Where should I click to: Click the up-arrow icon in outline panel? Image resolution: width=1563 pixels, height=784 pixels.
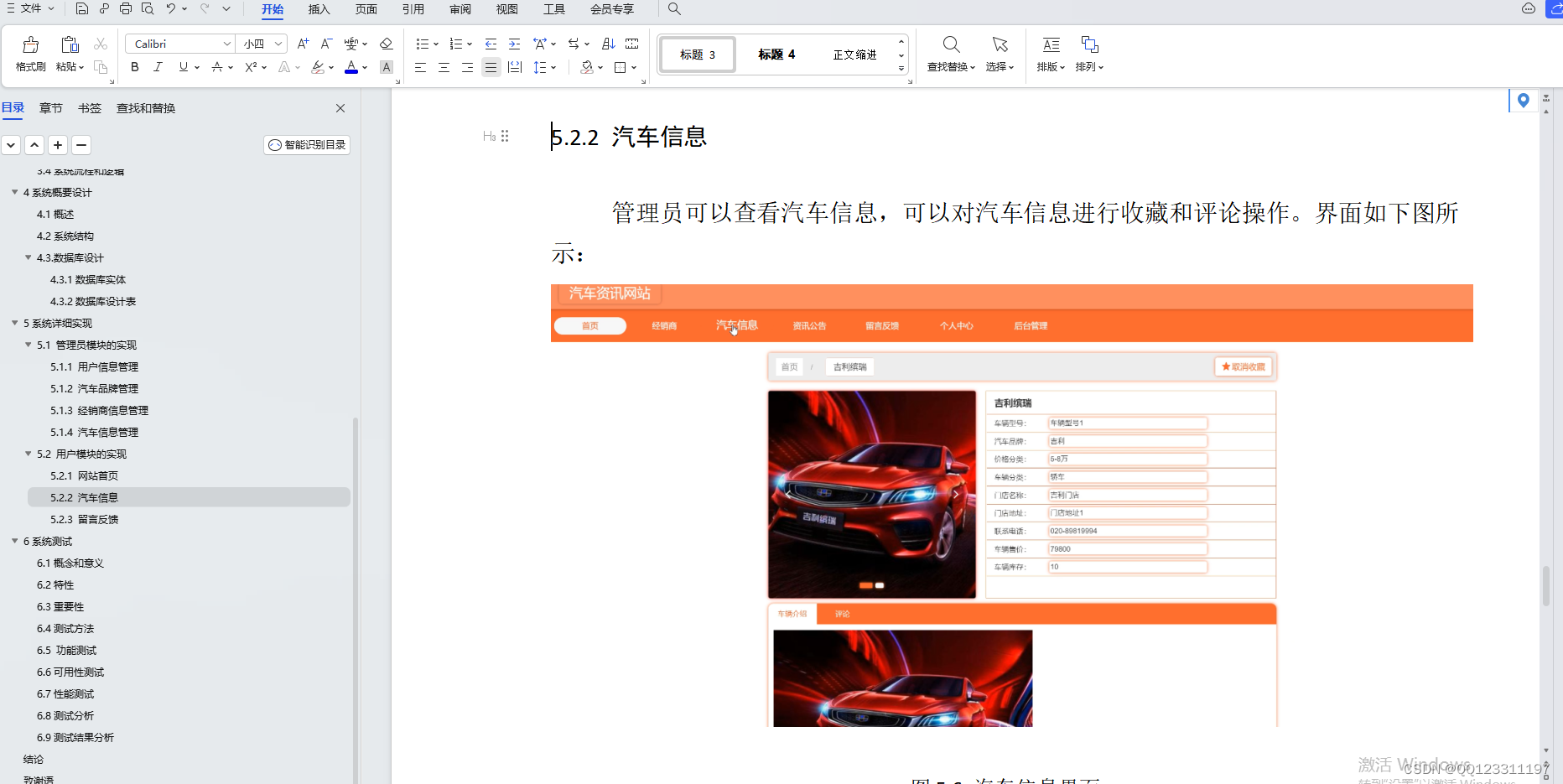(34, 145)
